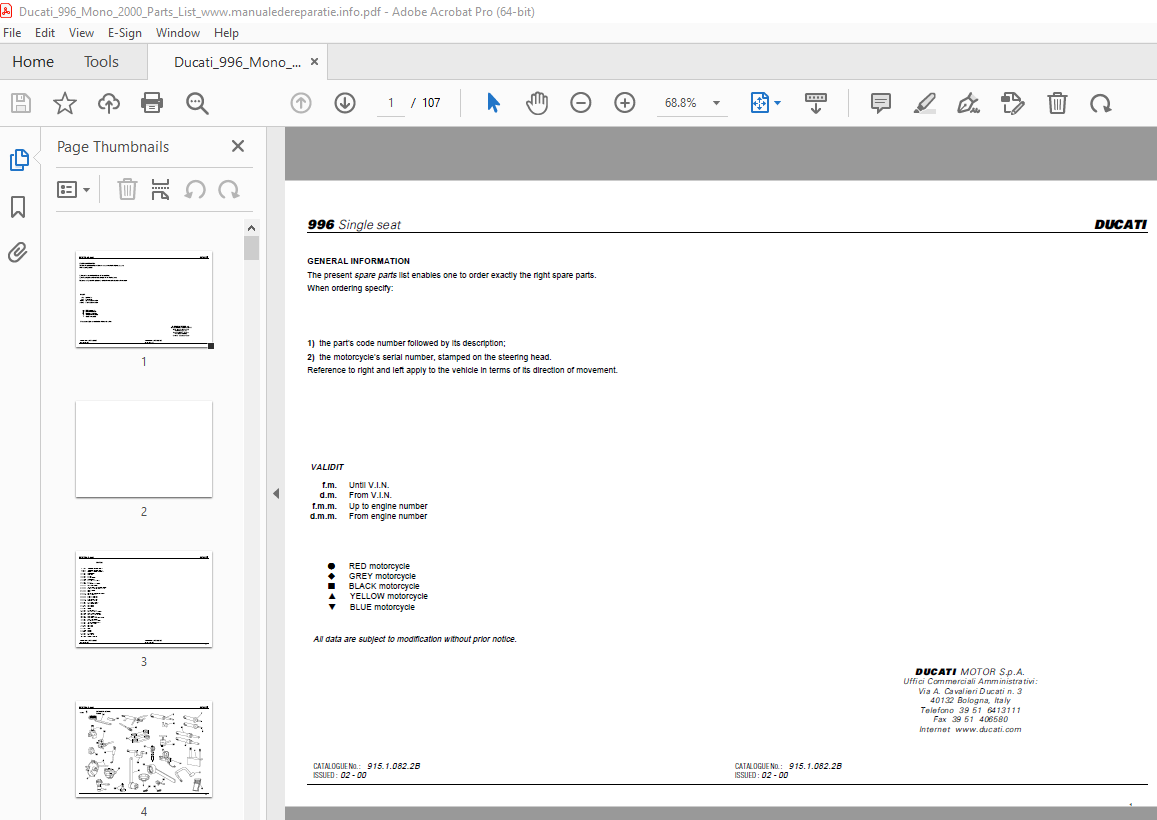Select page 1 thumbnail
Screen dimensions: 1157x820
[x=144, y=300]
